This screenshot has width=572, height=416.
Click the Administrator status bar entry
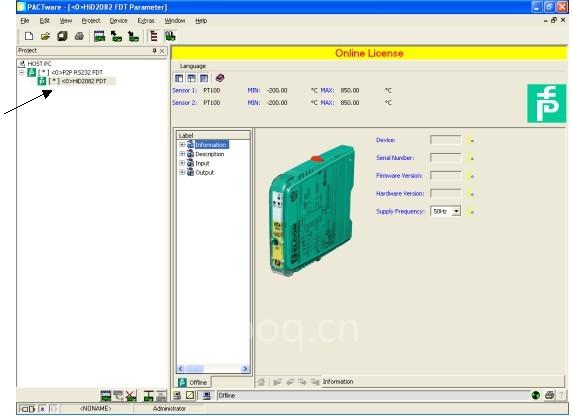(x=169, y=409)
